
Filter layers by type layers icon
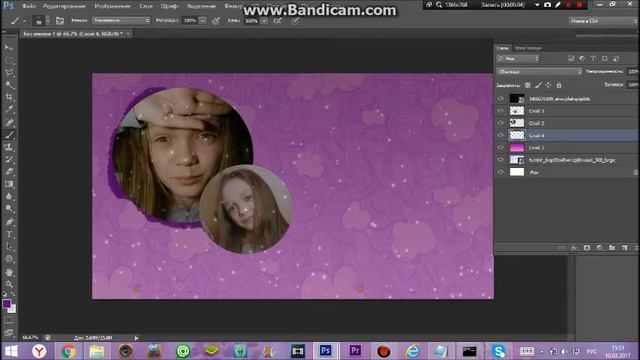pos(593,59)
